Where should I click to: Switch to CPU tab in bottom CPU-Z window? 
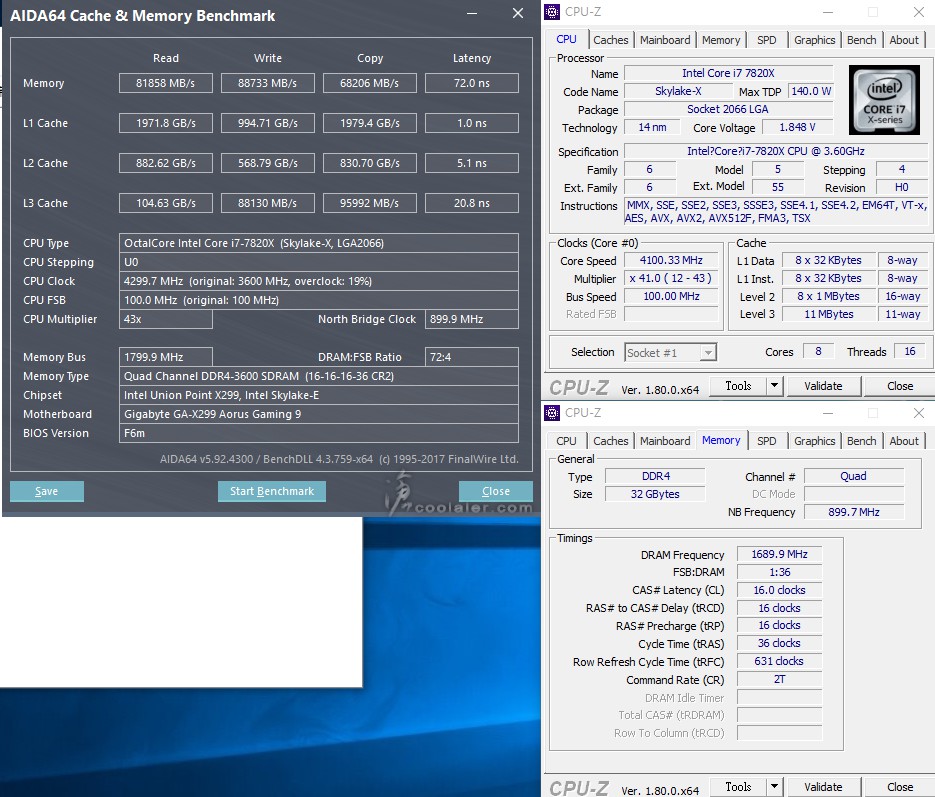point(566,441)
